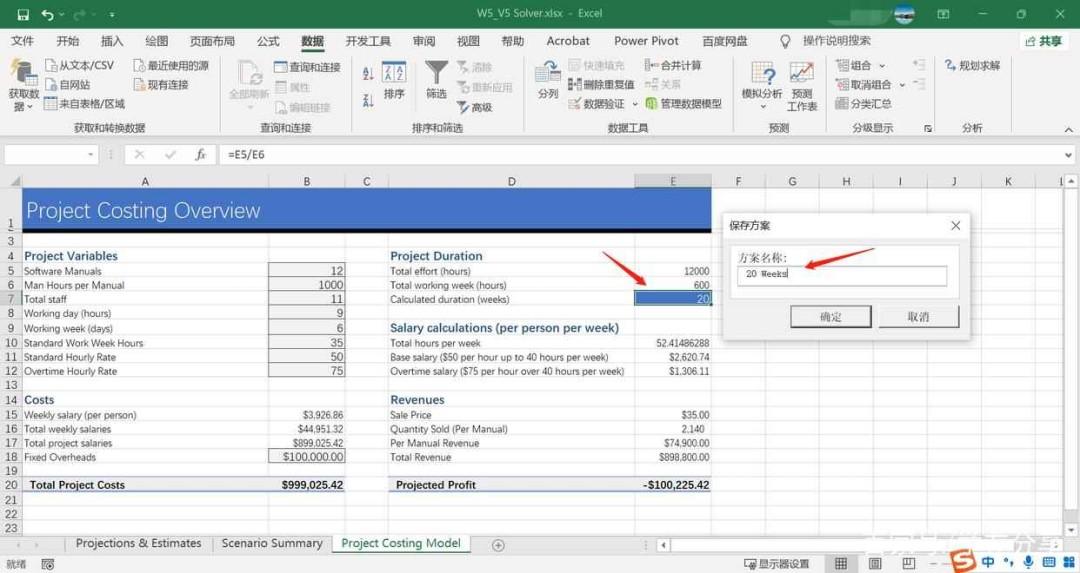The image size is (1080, 573).
Task: Open Existing Connections (现有连接)
Action: (161, 85)
